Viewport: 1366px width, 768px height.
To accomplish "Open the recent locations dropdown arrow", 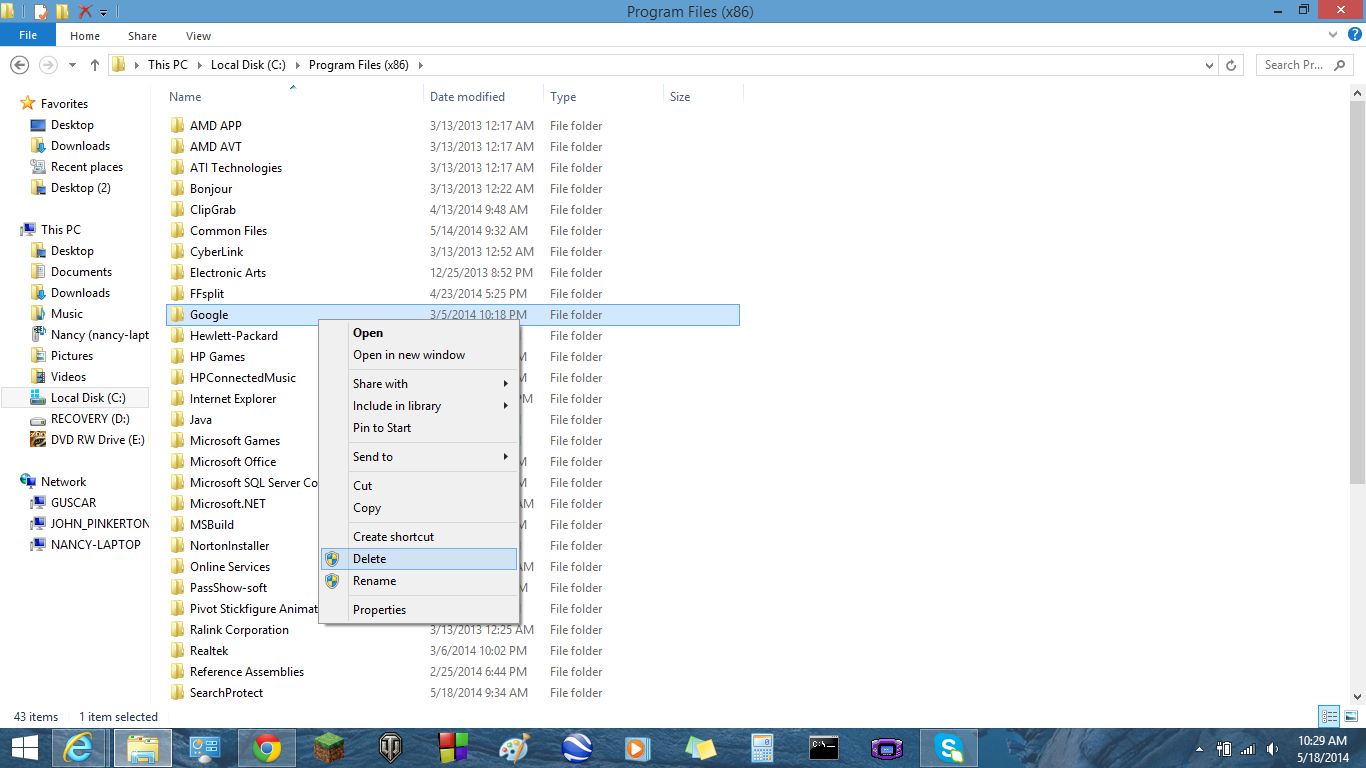I will 72,65.
